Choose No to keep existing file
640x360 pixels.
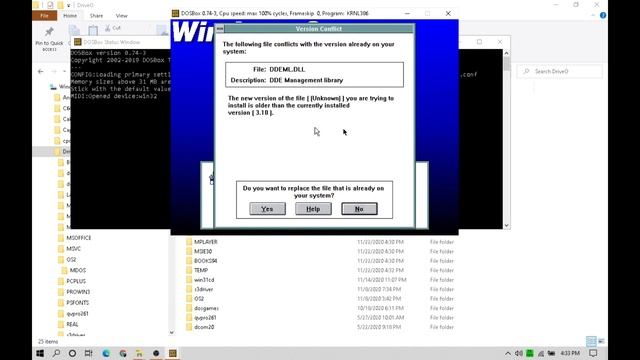tap(359, 209)
